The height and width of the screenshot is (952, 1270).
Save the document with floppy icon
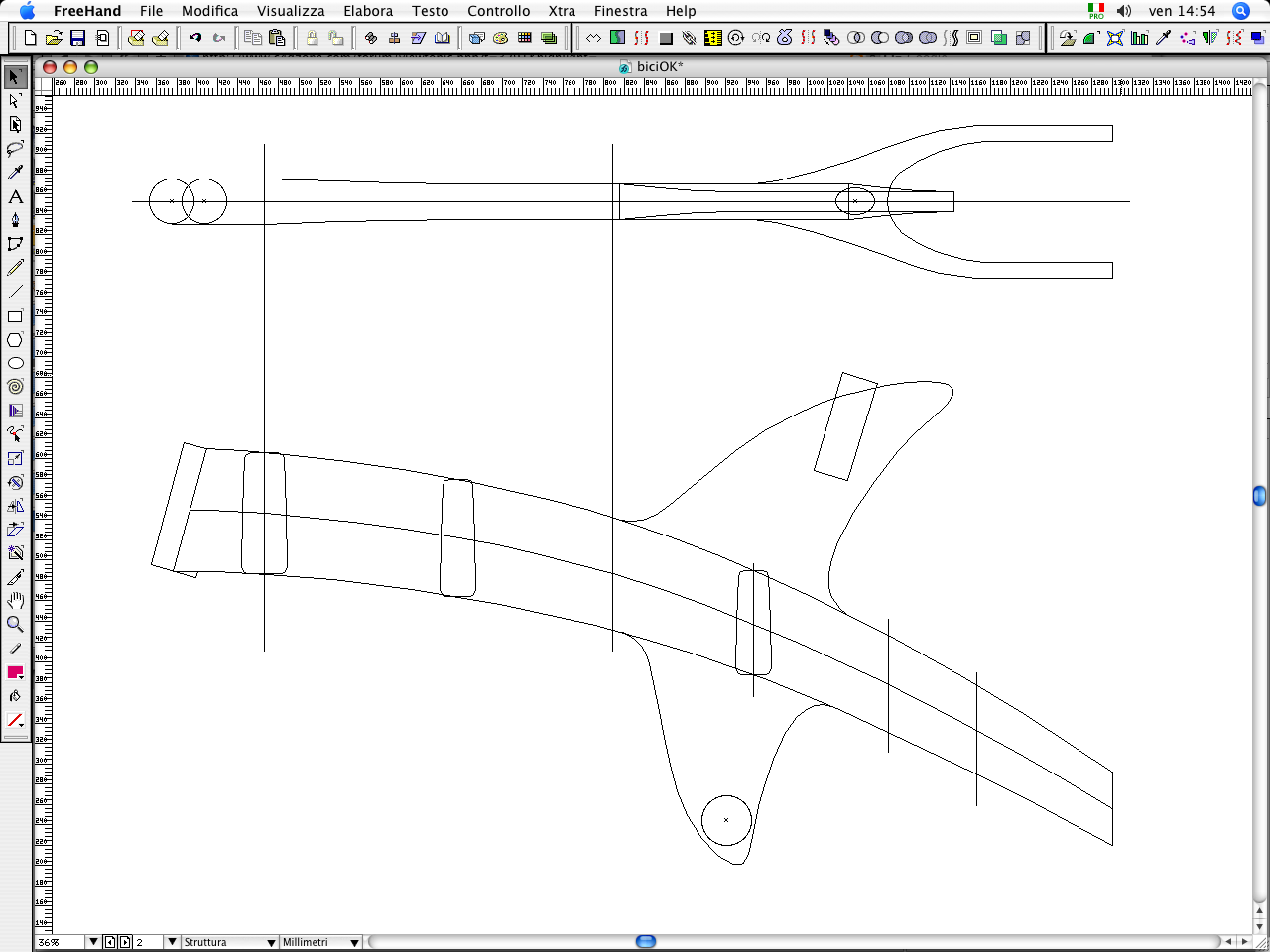click(77, 38)
